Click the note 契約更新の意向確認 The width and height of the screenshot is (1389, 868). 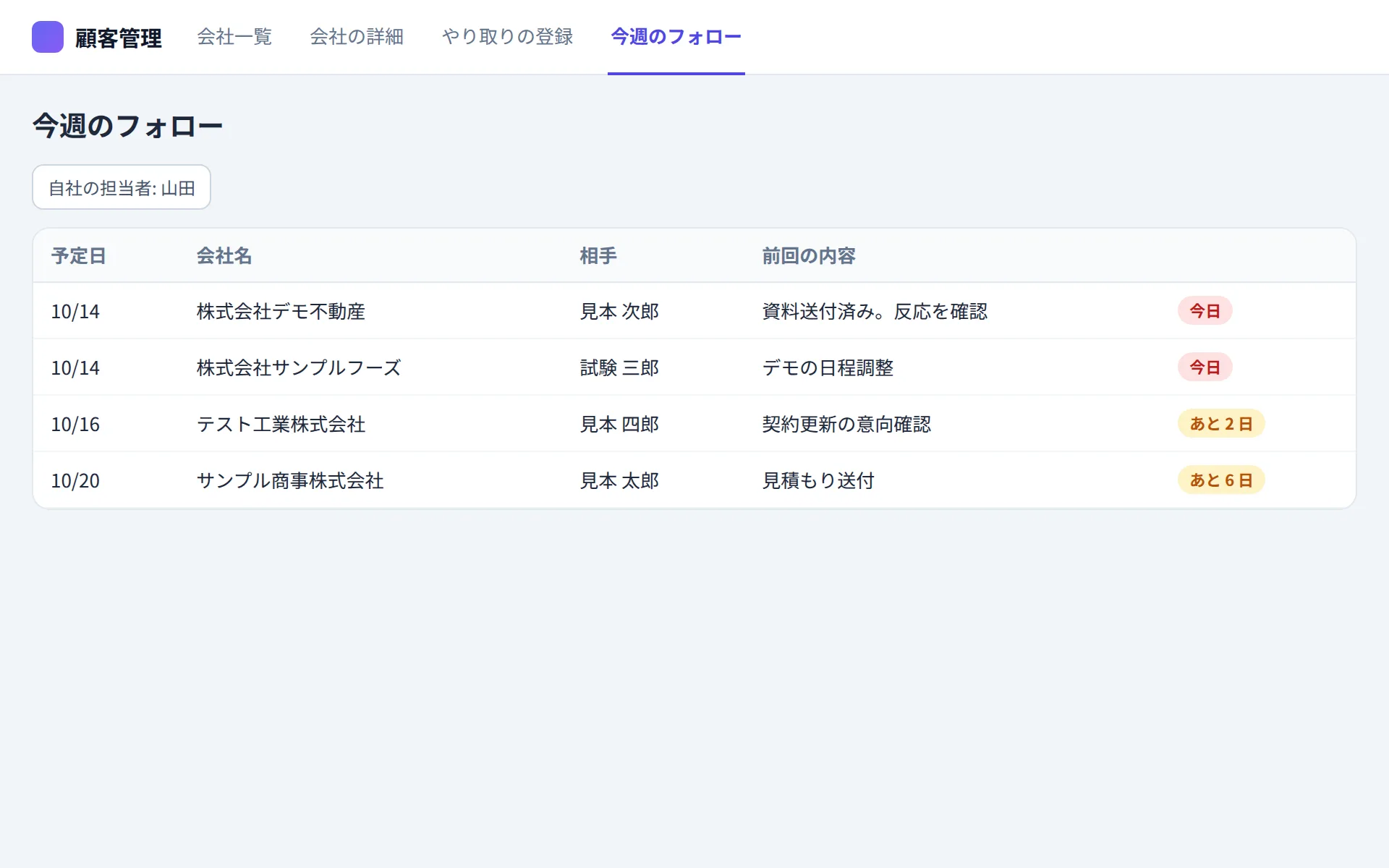pyautogui.click(x=846, y=424)
